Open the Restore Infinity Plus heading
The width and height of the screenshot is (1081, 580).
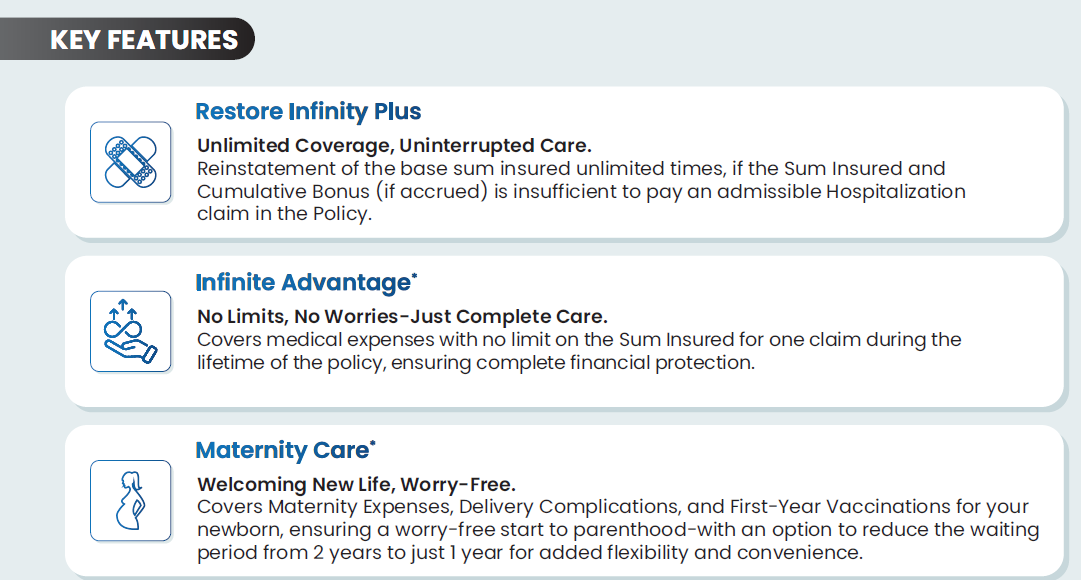coord(308,111)
